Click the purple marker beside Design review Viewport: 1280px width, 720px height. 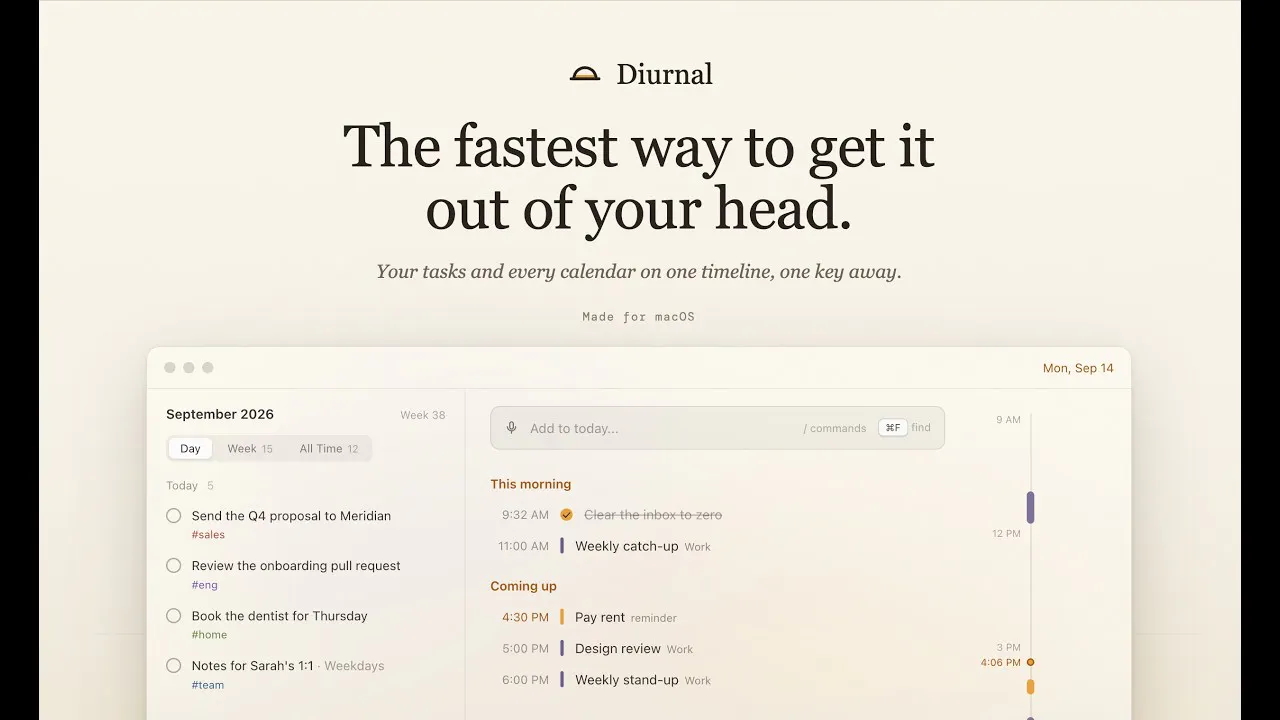pos(562,648)
